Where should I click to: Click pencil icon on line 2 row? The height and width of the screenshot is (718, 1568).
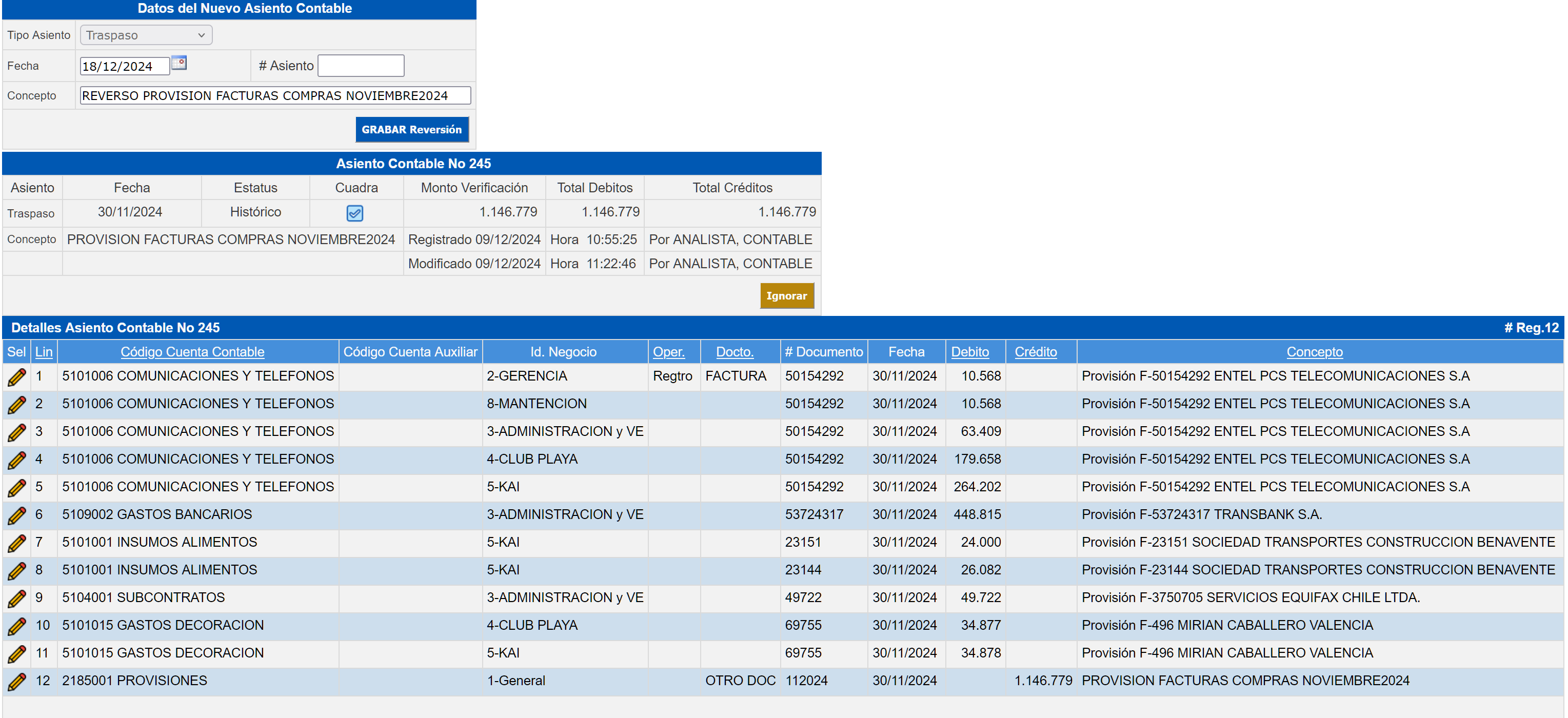point(16,405)
